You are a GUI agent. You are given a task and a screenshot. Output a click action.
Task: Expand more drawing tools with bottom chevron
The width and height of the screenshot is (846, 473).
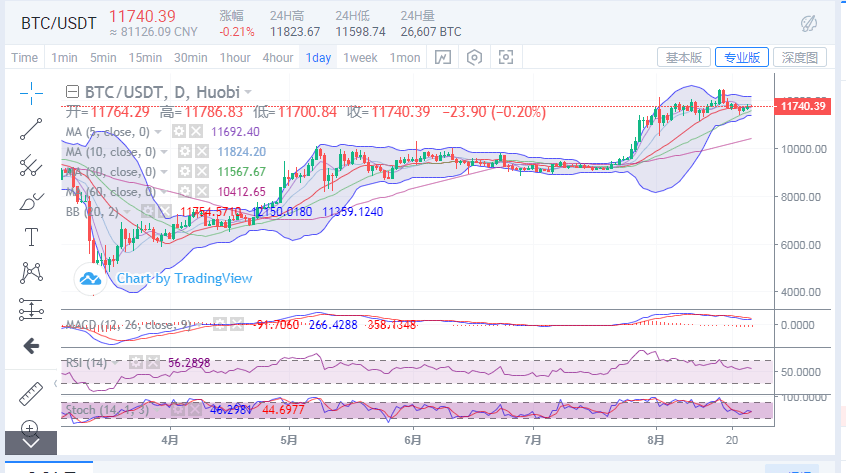31,443
